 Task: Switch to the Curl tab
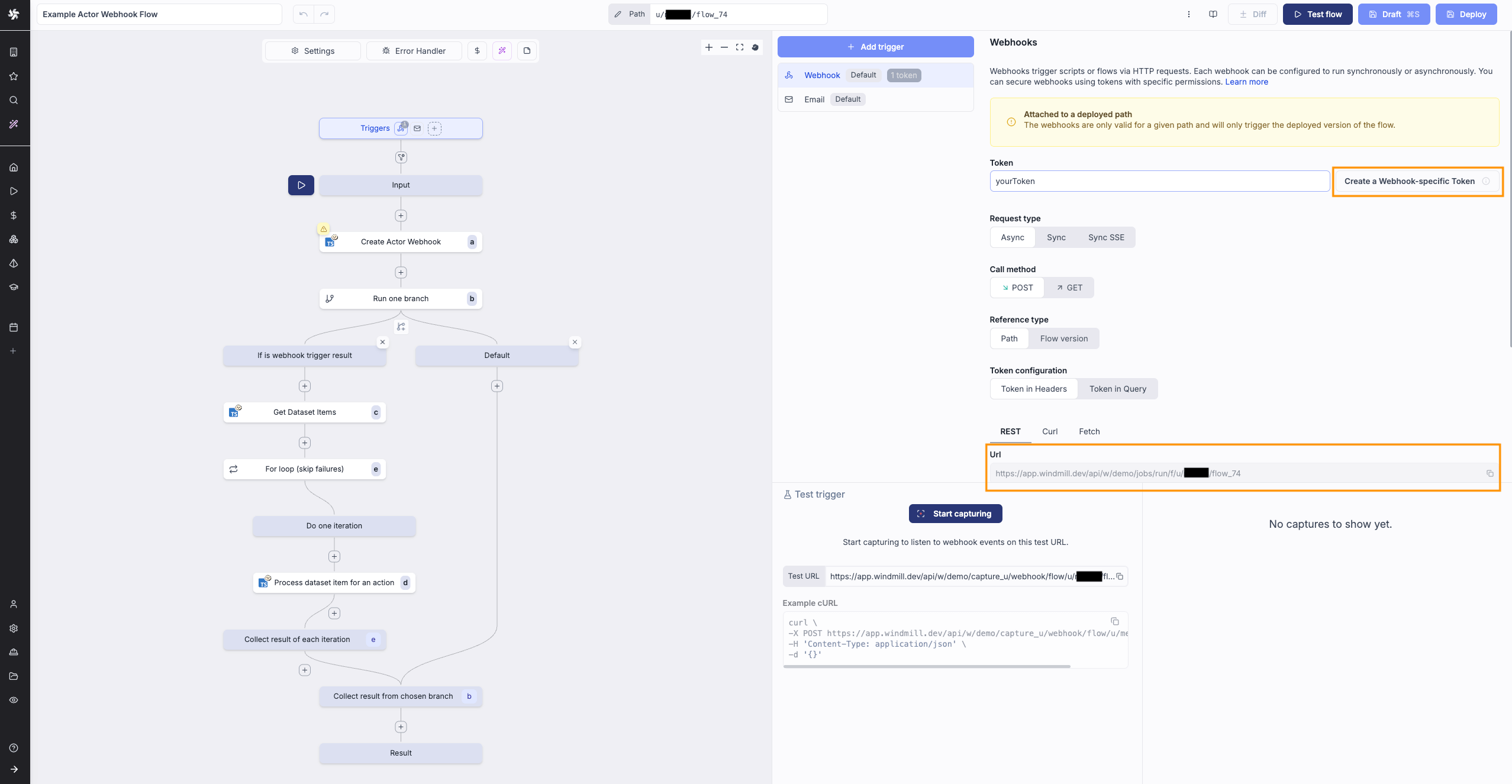(x=1049, y=432)
